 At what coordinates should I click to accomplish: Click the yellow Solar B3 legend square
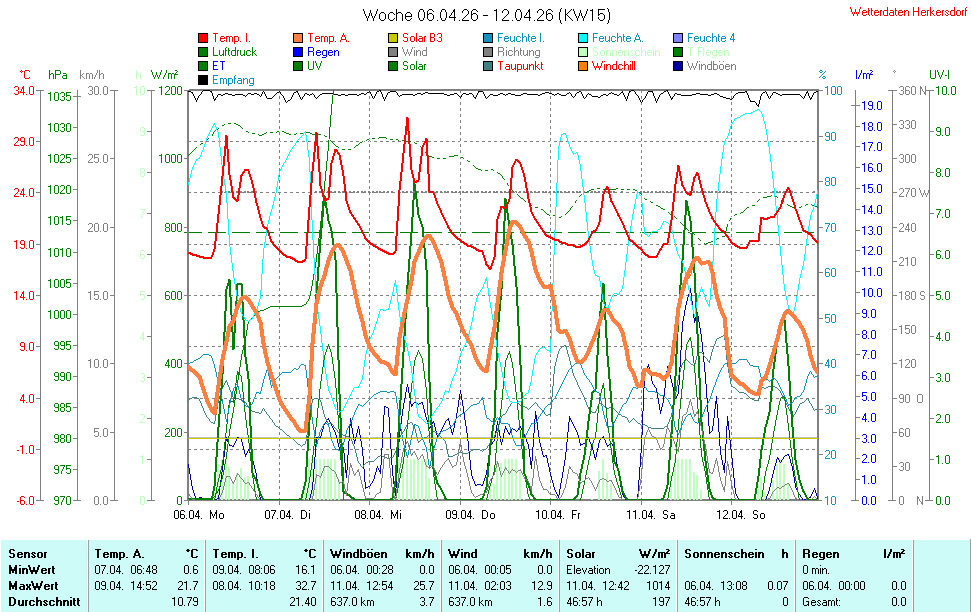click(393, 38)
